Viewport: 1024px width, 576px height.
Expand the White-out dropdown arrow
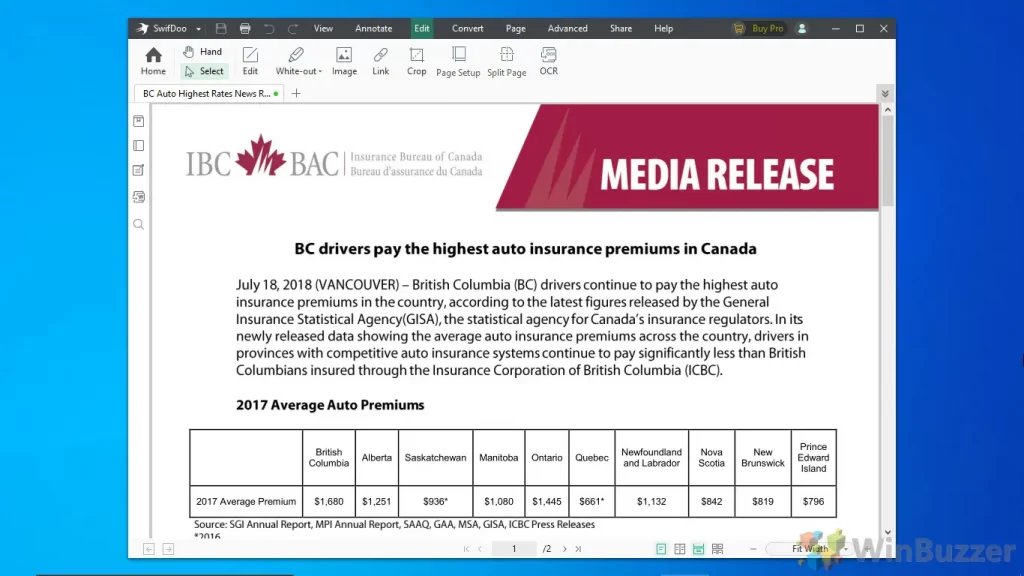click(x=322, y=72)
